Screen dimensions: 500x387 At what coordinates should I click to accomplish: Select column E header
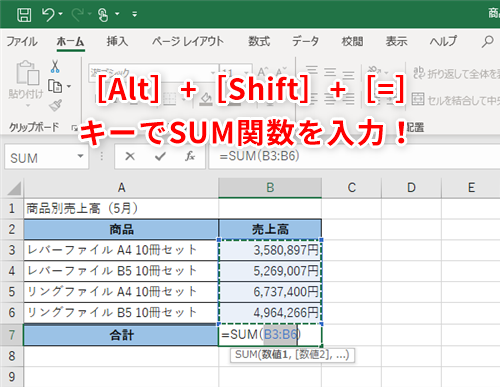click(x=471, y=188)
